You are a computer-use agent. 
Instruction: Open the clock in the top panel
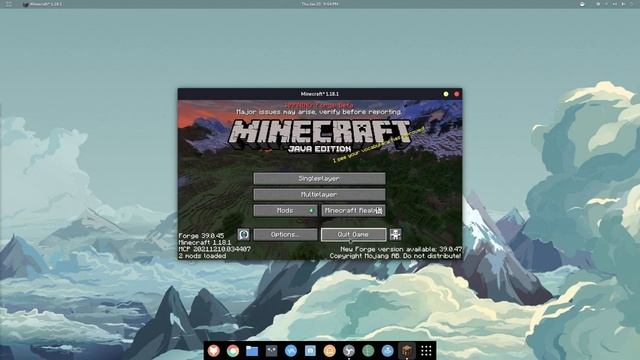pos(320,4)
